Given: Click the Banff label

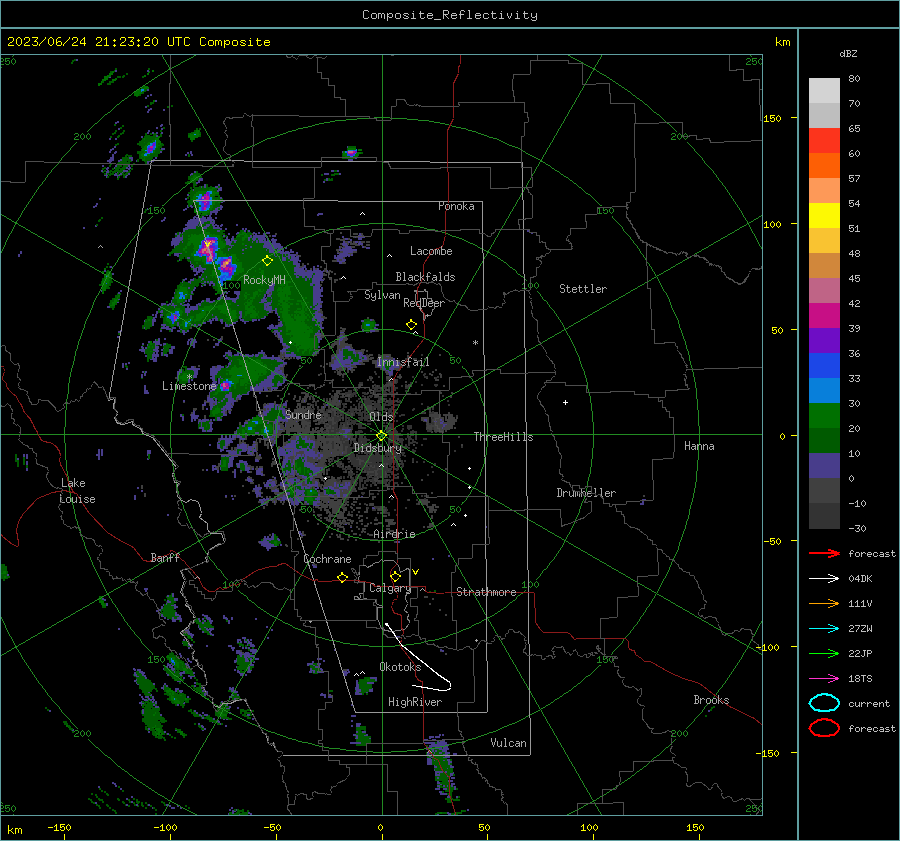Looking at the screenshot, I should (165, 557).
